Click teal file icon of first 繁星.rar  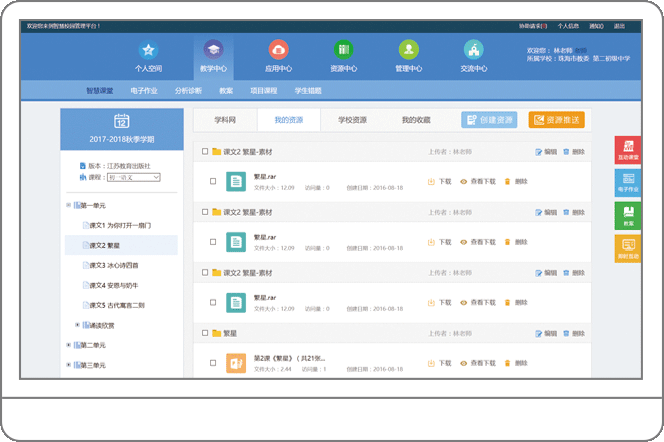[236, 182]
